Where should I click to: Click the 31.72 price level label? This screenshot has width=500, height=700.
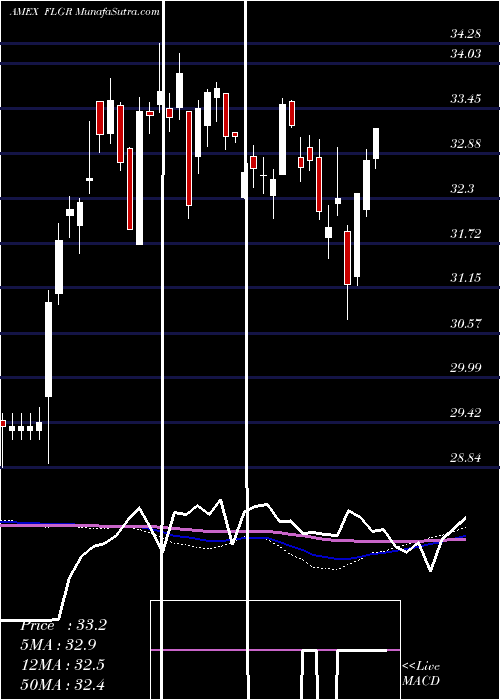[466, 233]
